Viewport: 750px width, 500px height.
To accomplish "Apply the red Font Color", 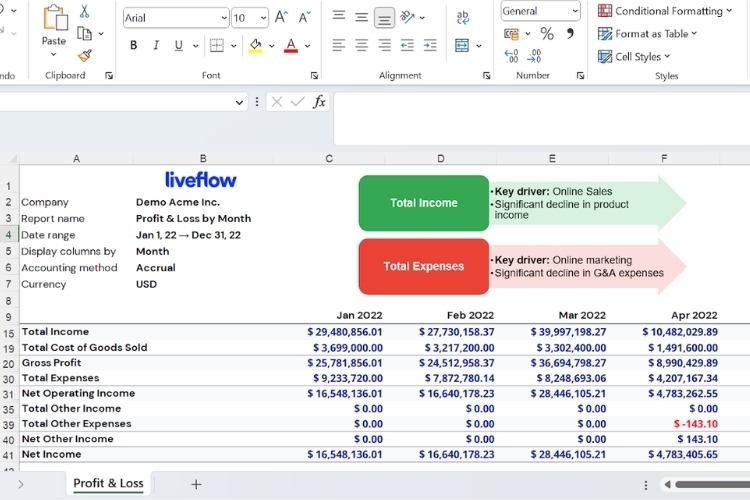I will [x=291, y=45].
